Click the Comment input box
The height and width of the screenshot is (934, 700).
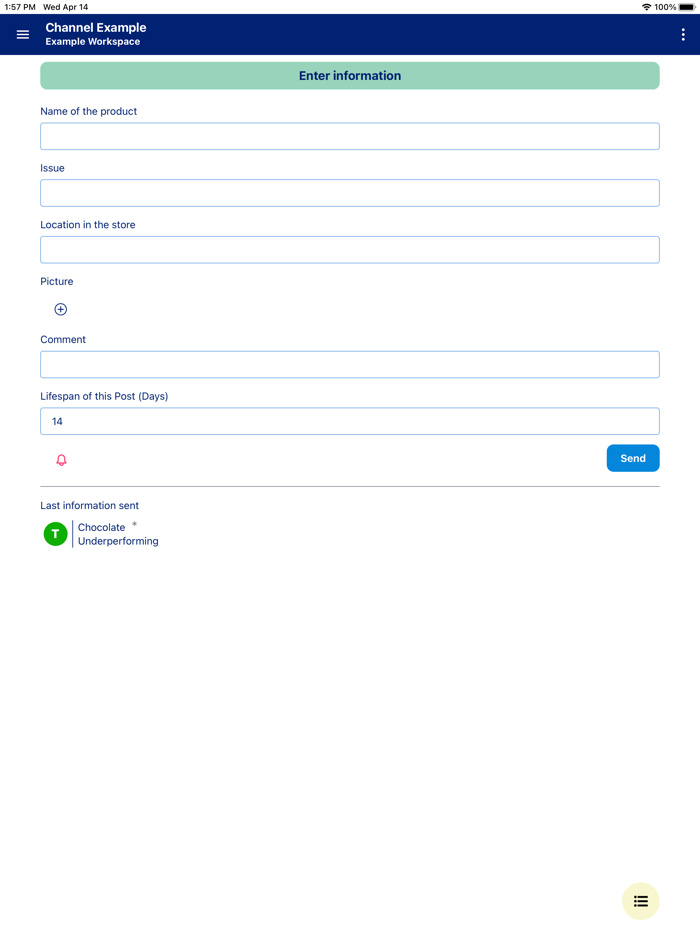(350, 364)
